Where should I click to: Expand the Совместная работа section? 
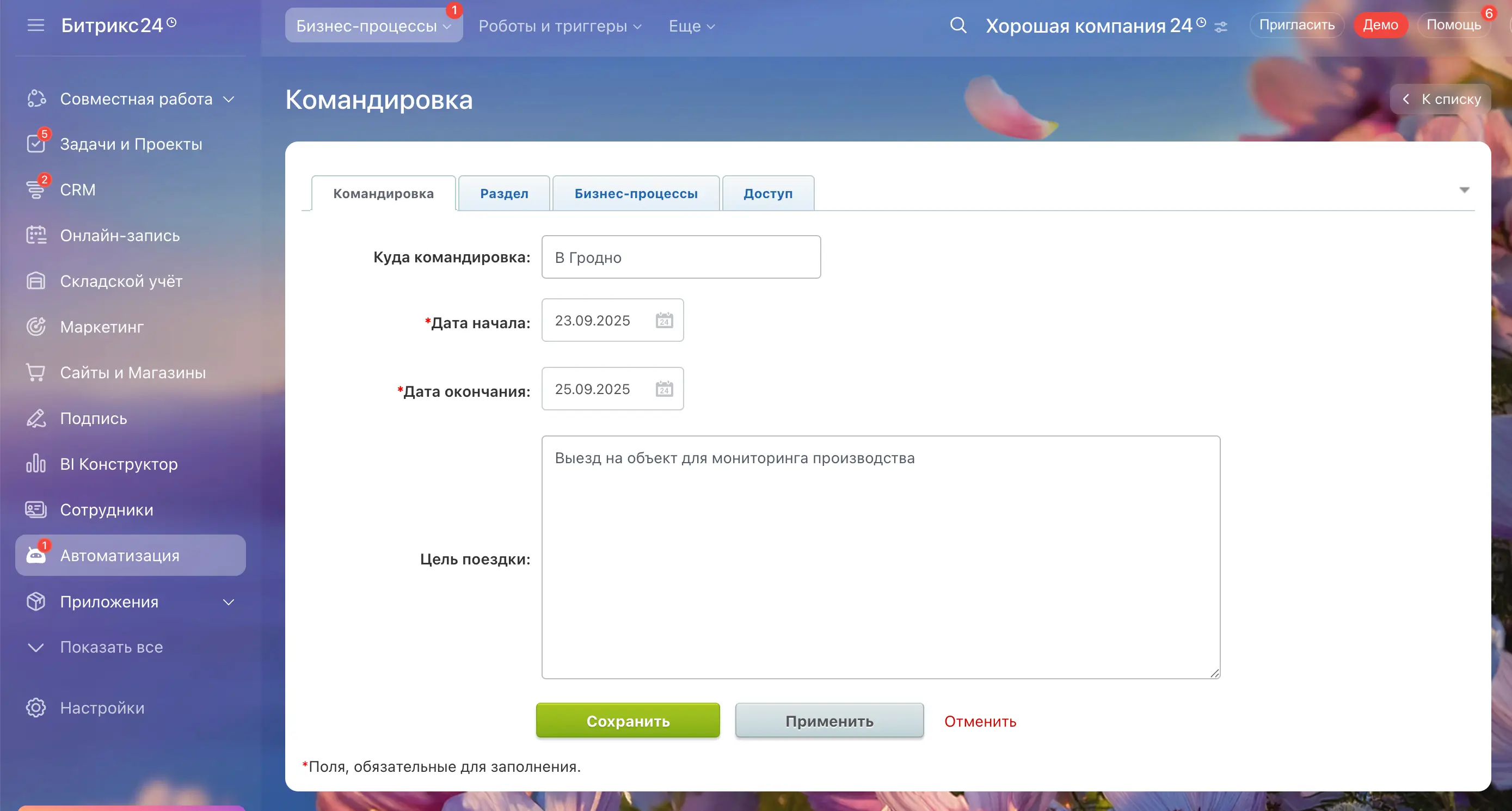point(229,99)
